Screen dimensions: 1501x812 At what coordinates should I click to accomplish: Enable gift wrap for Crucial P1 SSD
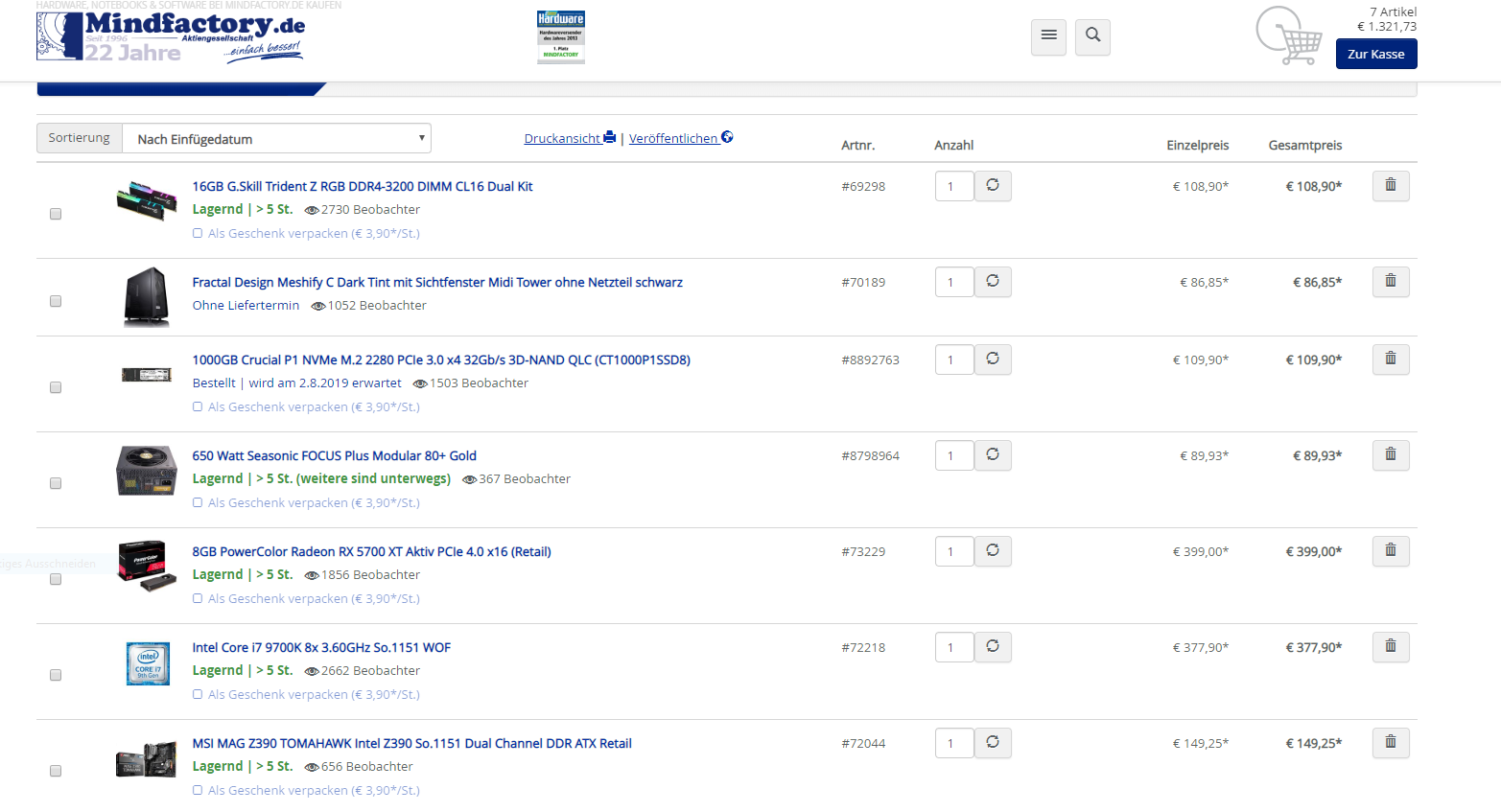[x=198, y=406]
